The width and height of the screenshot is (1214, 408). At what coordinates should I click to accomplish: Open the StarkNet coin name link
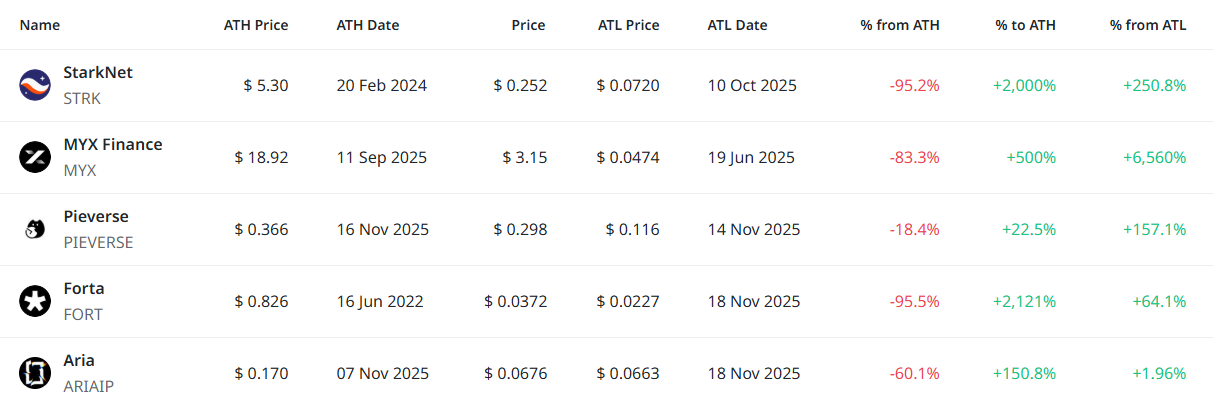(x=98, y=73)
